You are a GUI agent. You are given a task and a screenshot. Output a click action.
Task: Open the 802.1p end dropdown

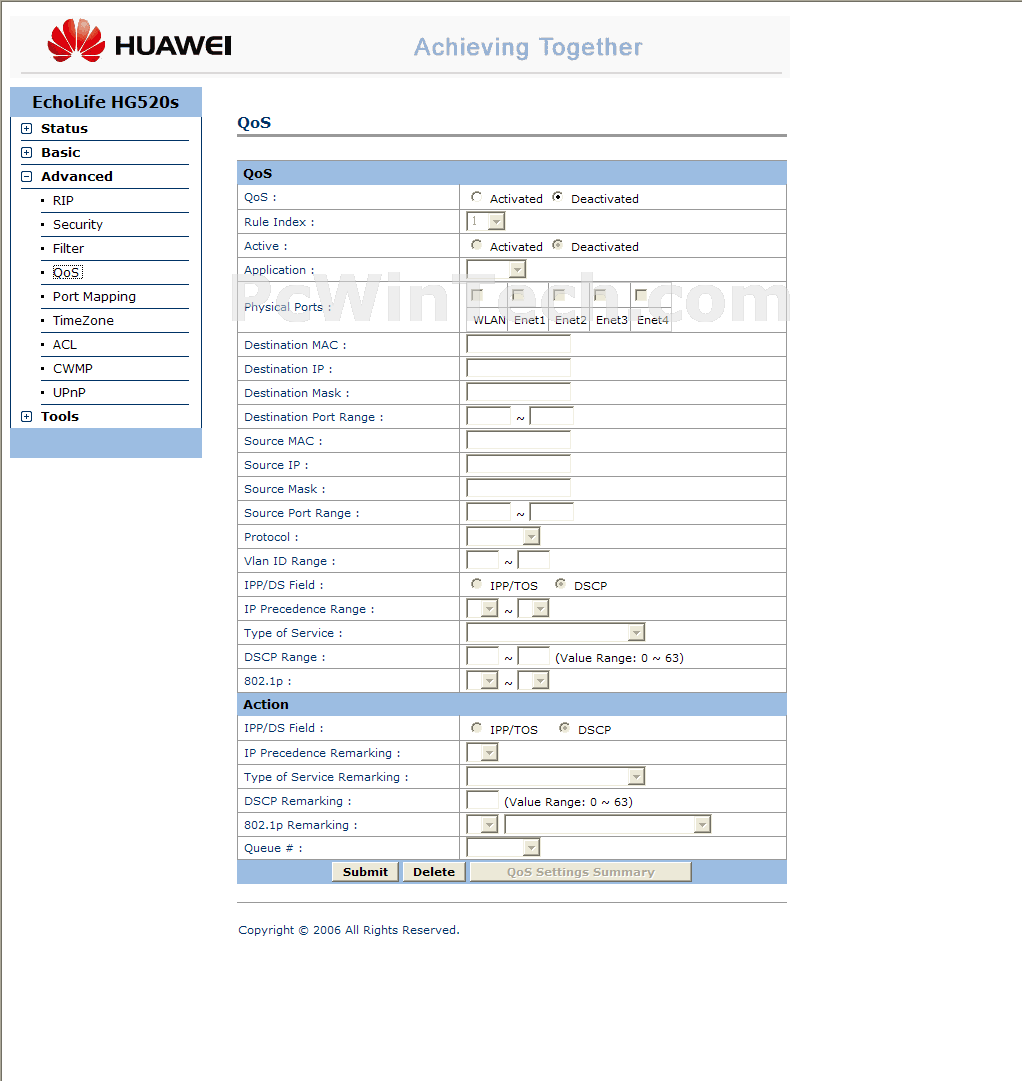[x=534, y=680]
